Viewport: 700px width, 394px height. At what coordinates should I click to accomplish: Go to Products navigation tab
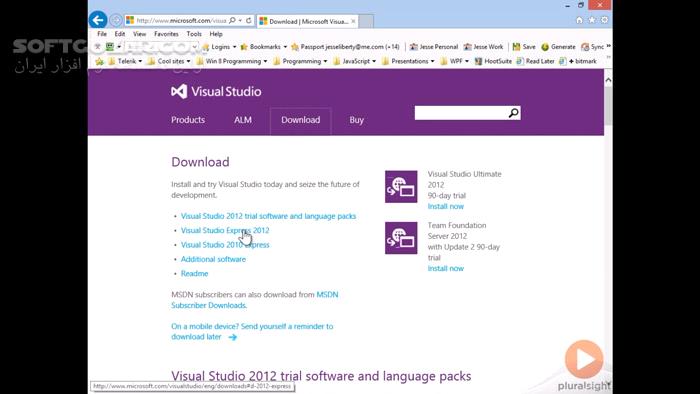188,120
